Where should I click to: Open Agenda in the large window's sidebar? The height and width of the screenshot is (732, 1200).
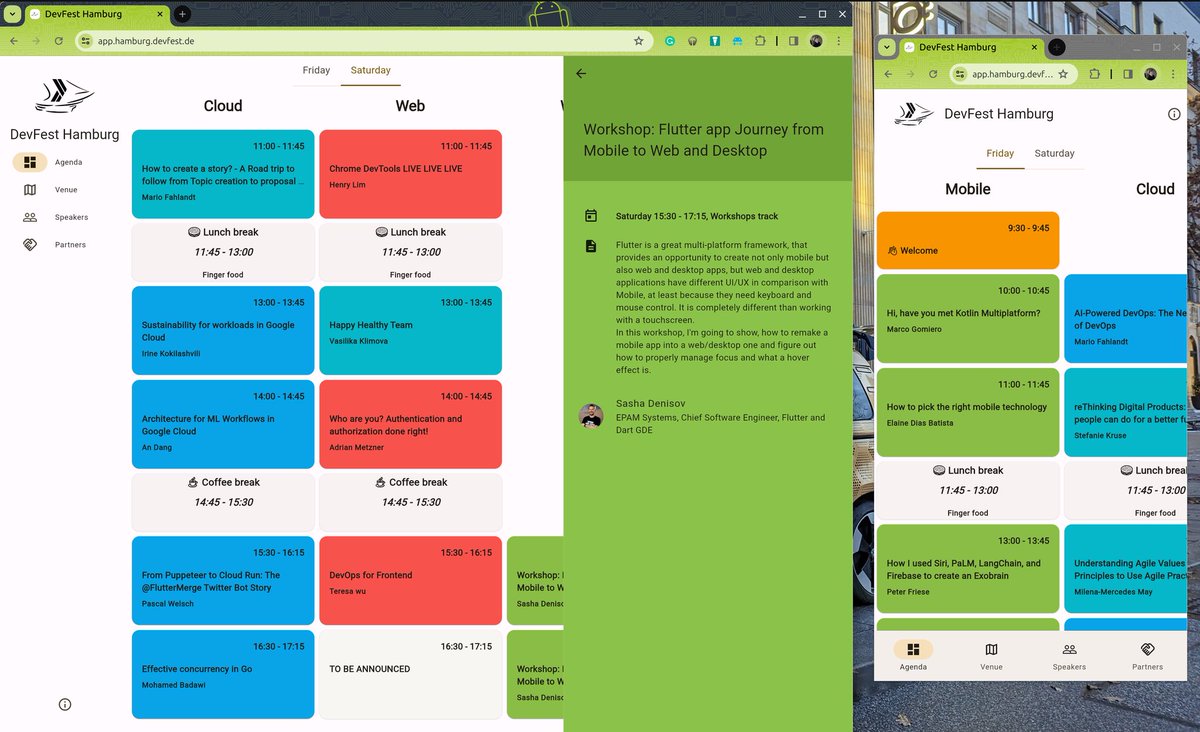click(x=48, y=162)
